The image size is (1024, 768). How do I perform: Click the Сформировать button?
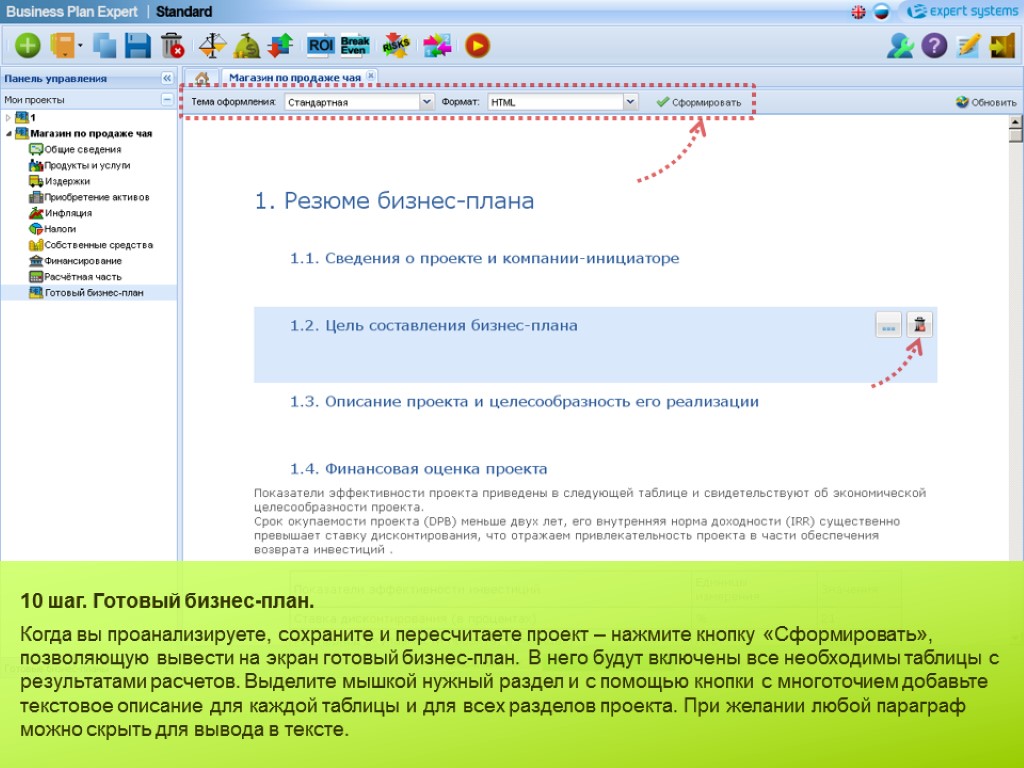point(699,103)
